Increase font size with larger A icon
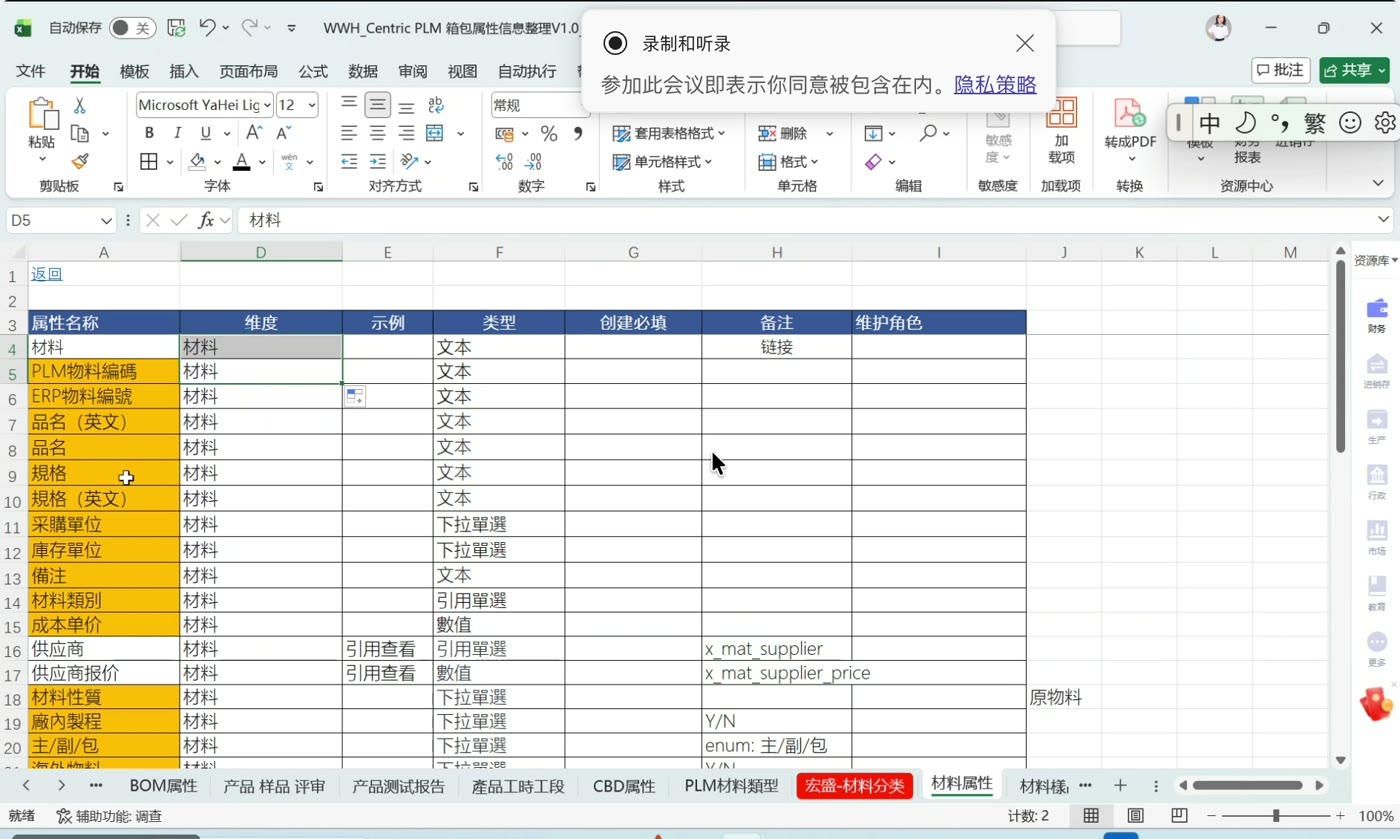This screenshot has height=839, width=1400. (x=254, y=133)
